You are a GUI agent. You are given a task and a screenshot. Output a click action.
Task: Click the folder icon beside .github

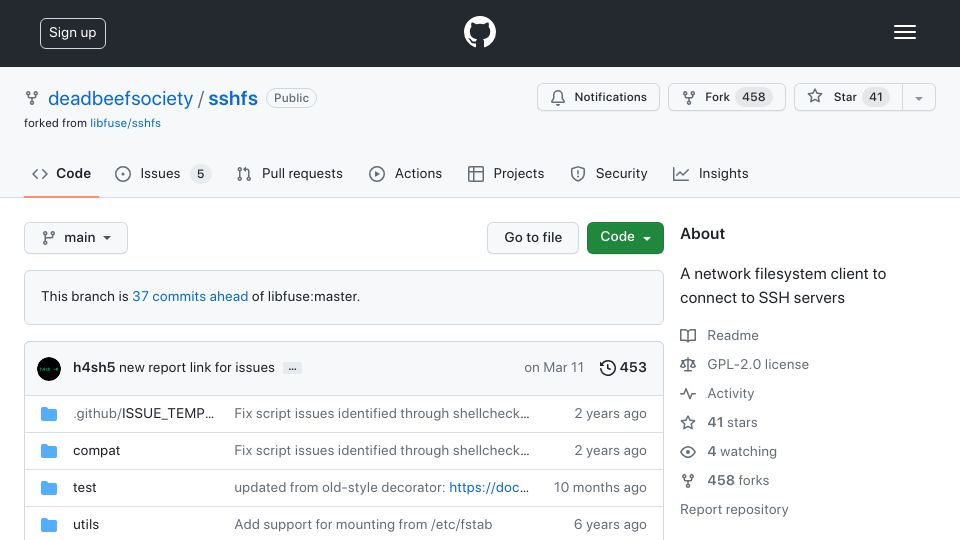pos(49,414)
